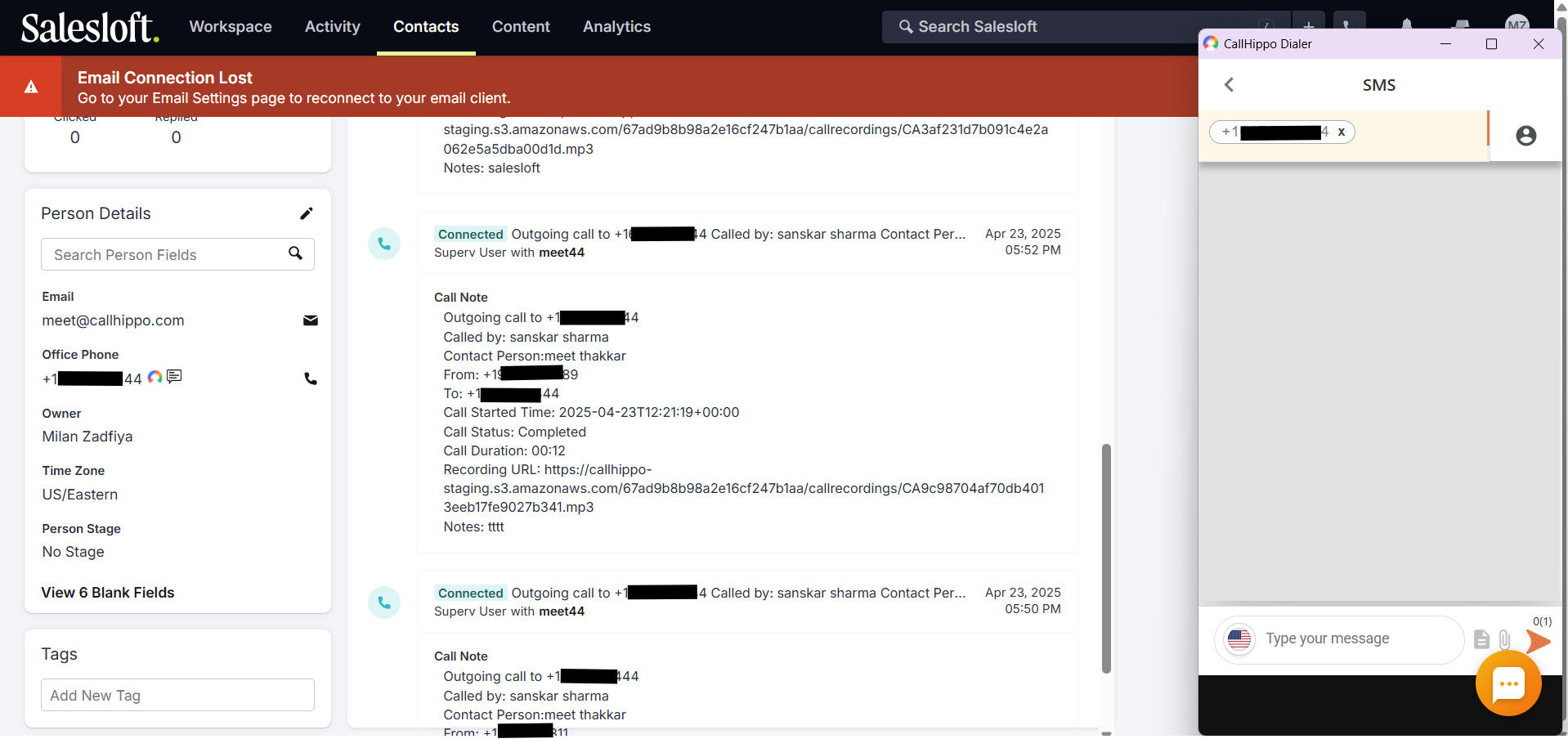Go to the Activity tab
The image size is (1568, 739).
click(333, 27)
